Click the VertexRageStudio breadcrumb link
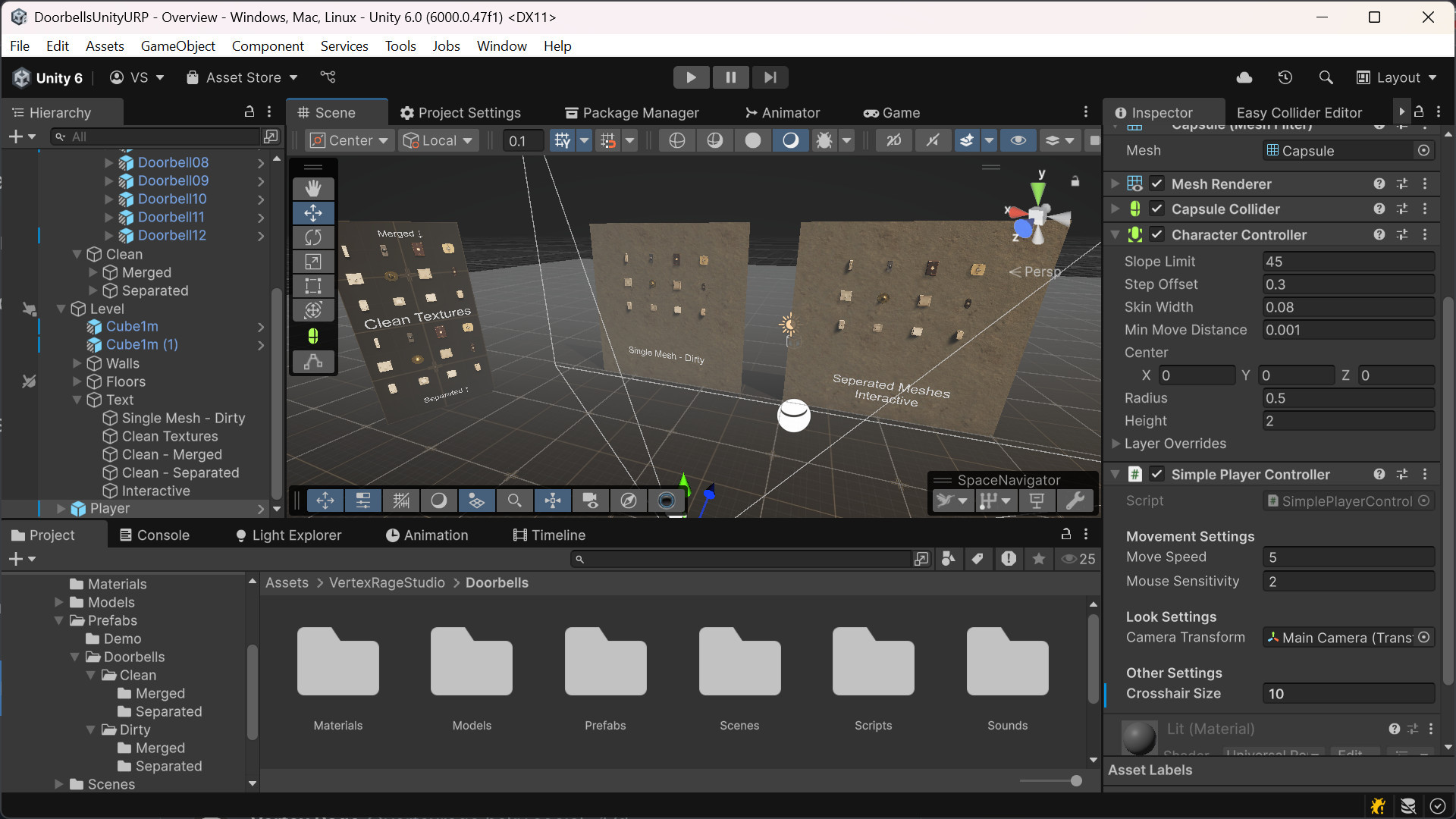This screenshot has height=819, width=1456. pos(387,582)
